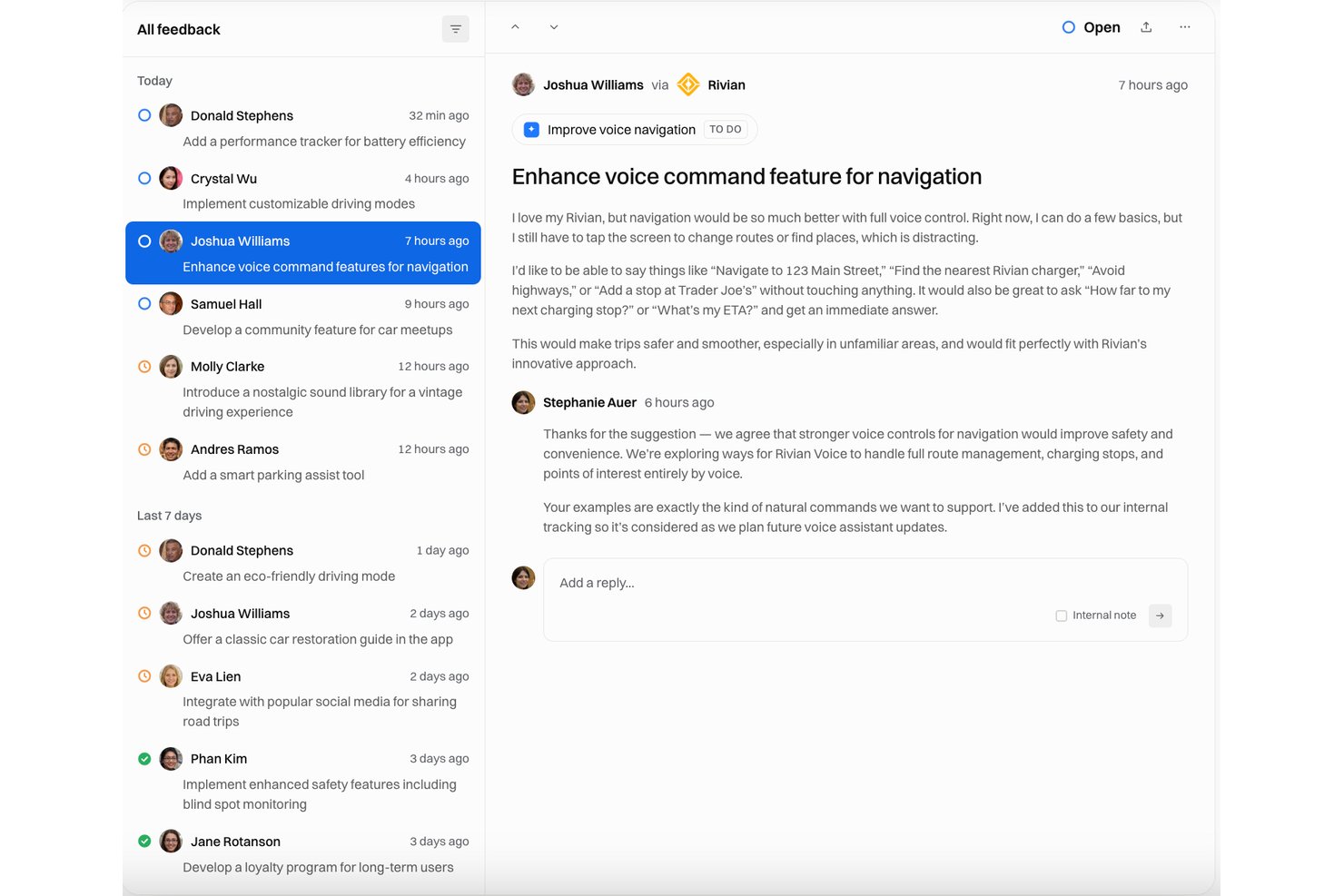
Task: Toggle status circle on selected Joshua Williams row
Action: click(144, 241)
